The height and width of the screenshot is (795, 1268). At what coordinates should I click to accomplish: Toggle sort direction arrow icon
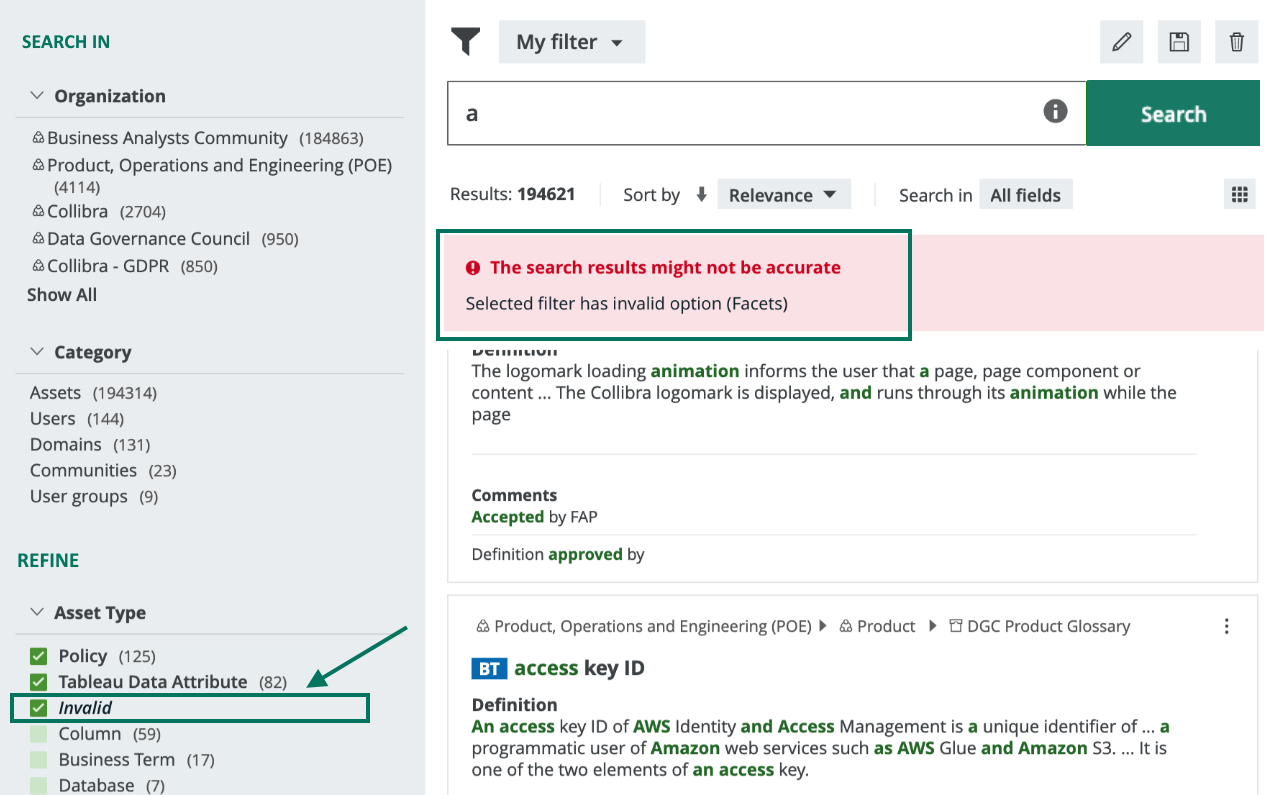pos(701,194)
